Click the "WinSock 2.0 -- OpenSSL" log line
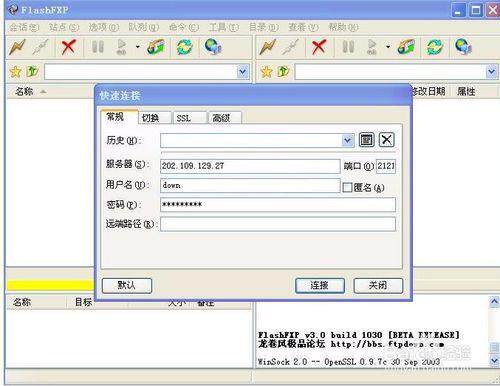 point(349,362)
